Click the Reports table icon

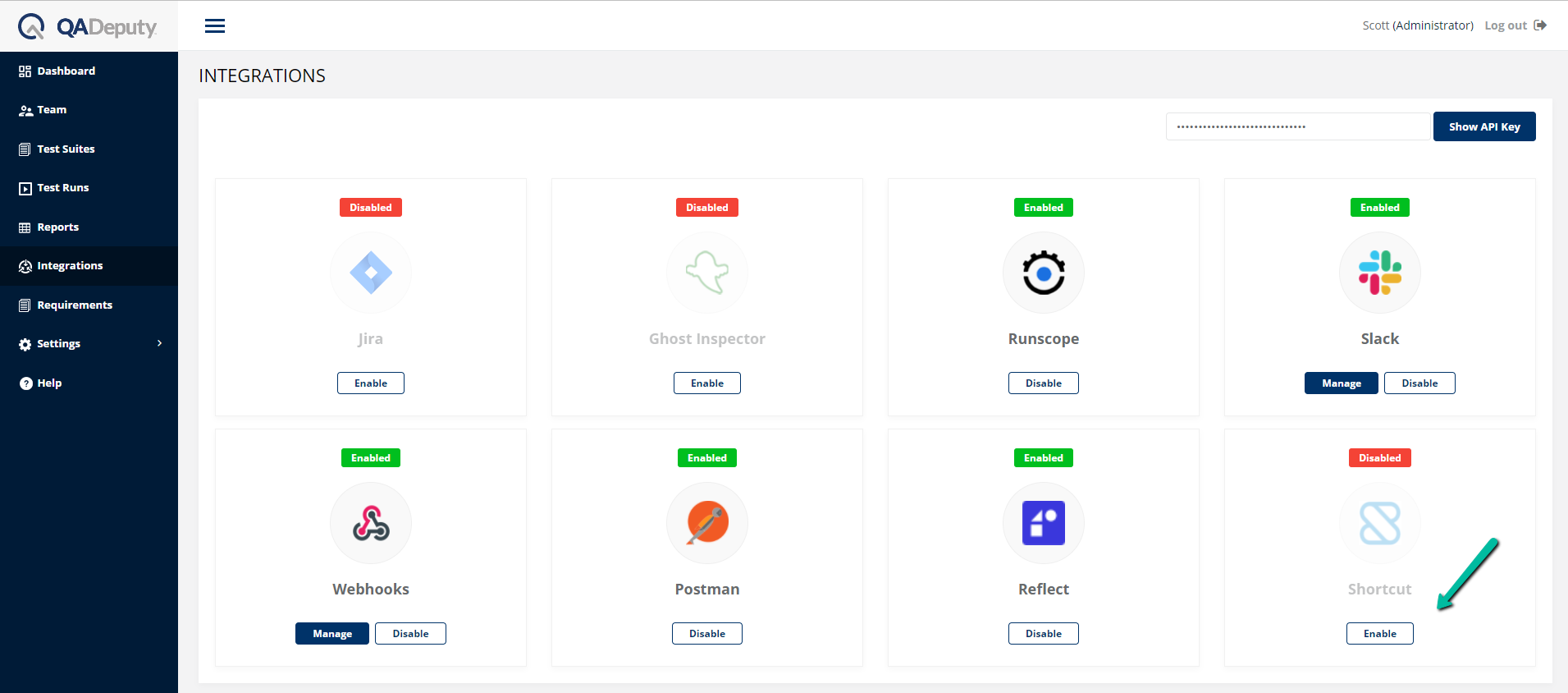(25, 227)
